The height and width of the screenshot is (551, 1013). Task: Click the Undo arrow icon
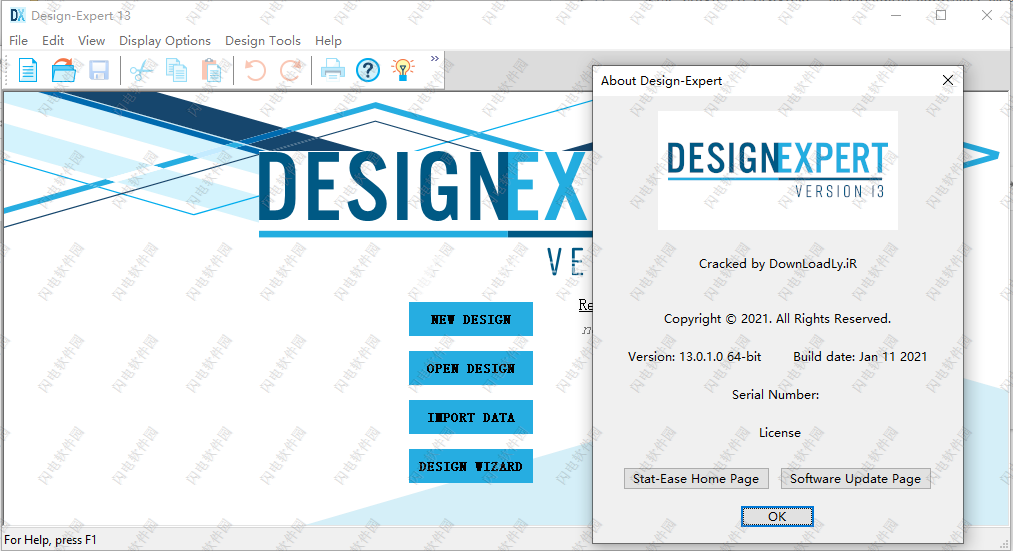pyautogui.click(x=255, y=70)
